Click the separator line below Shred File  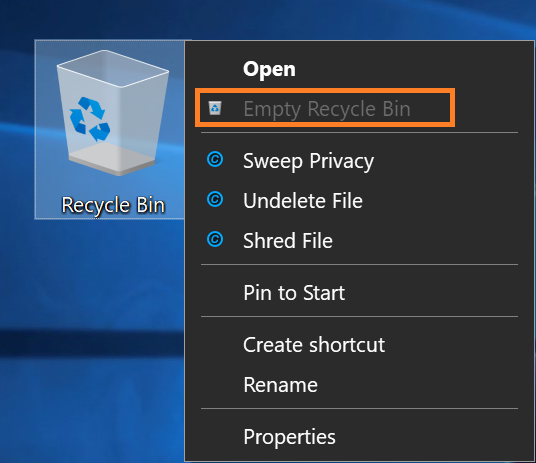pyautogui.click(x=359, y=264)
